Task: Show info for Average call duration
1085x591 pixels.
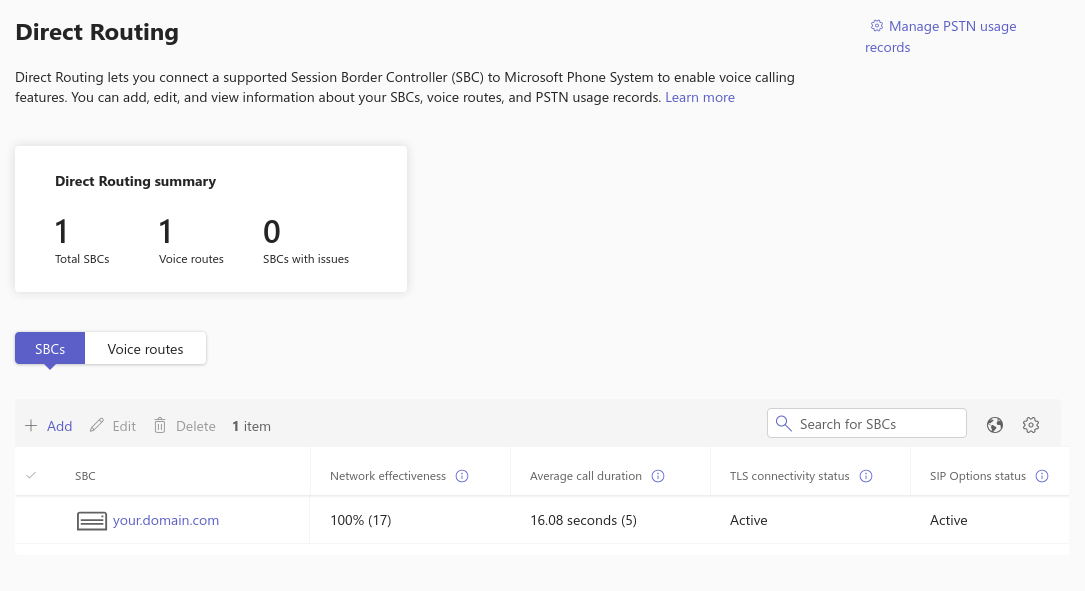Action: tap(658, 476)
